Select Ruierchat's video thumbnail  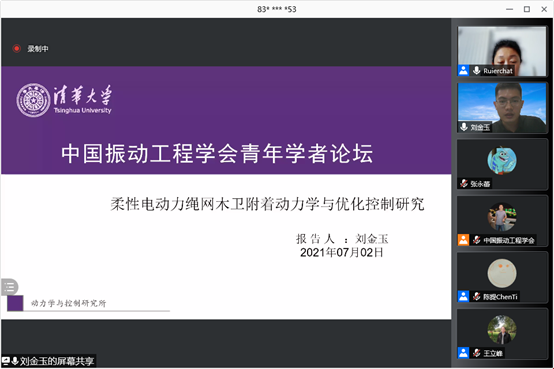(x=502, y=51)
